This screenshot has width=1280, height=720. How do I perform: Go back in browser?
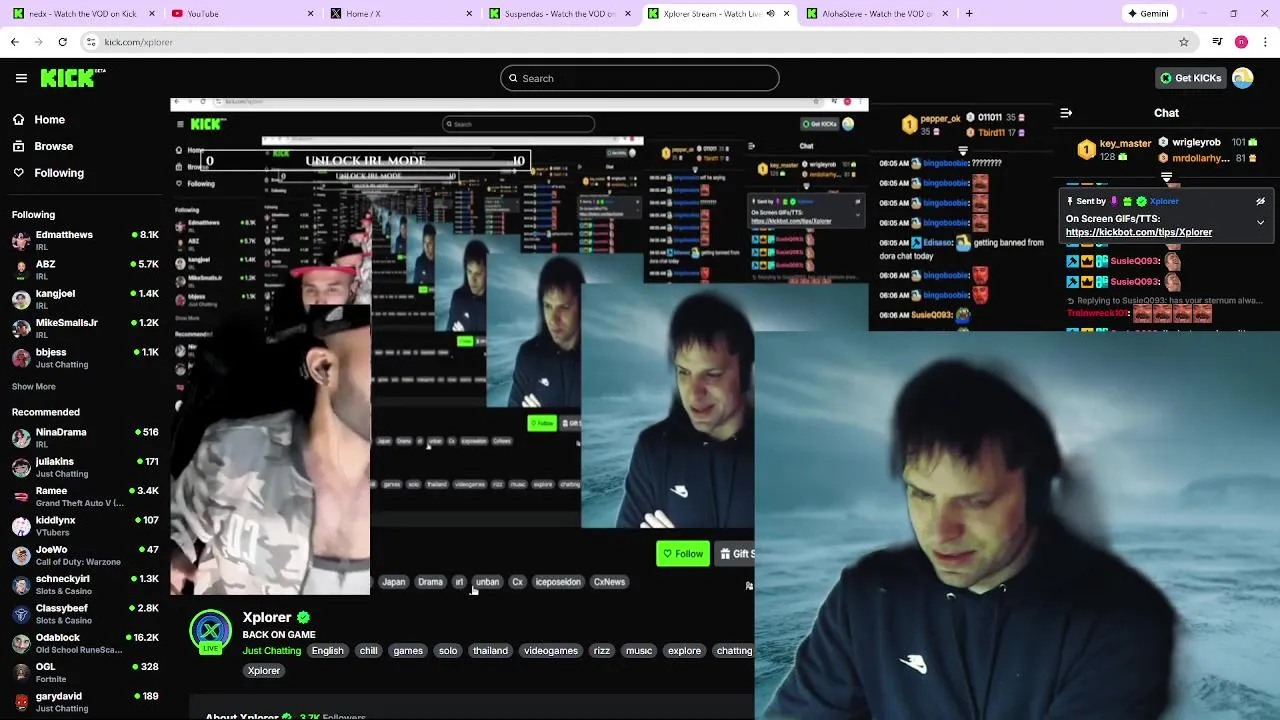point(14,42)
